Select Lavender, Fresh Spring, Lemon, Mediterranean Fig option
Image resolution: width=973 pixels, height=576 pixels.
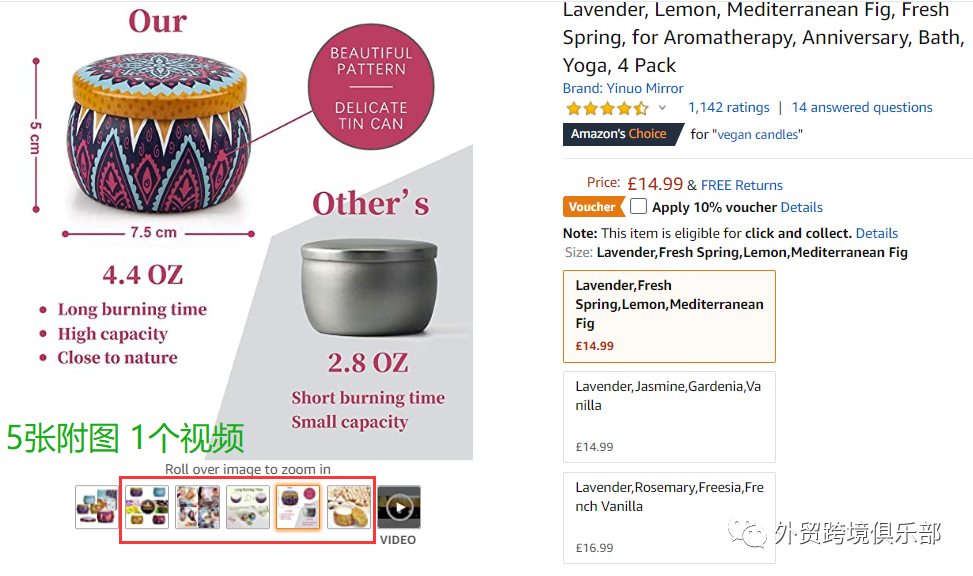pos(669,316)
